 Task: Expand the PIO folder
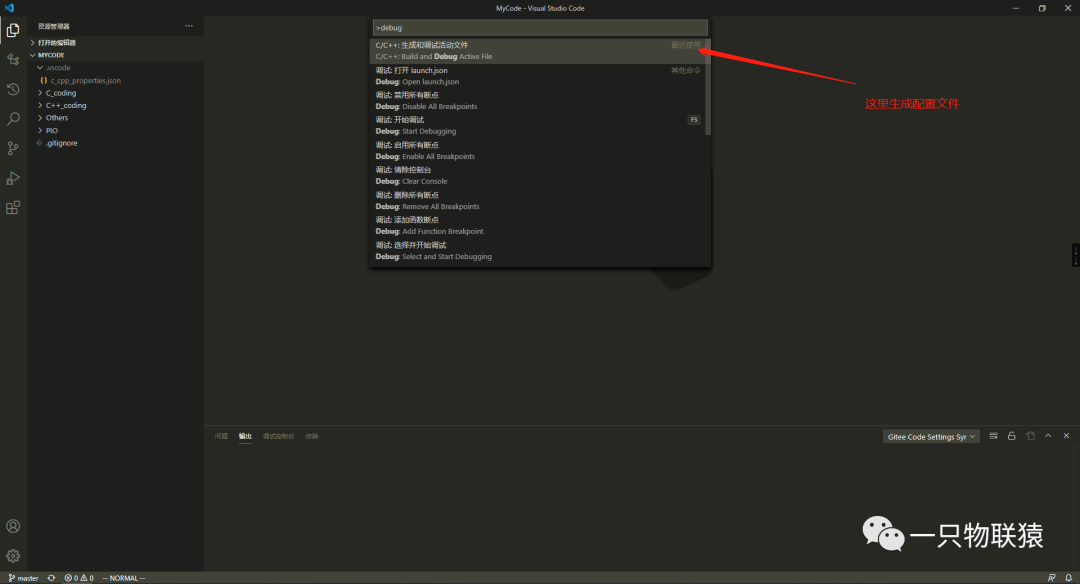pyautogui.click(x=52, y=130)
